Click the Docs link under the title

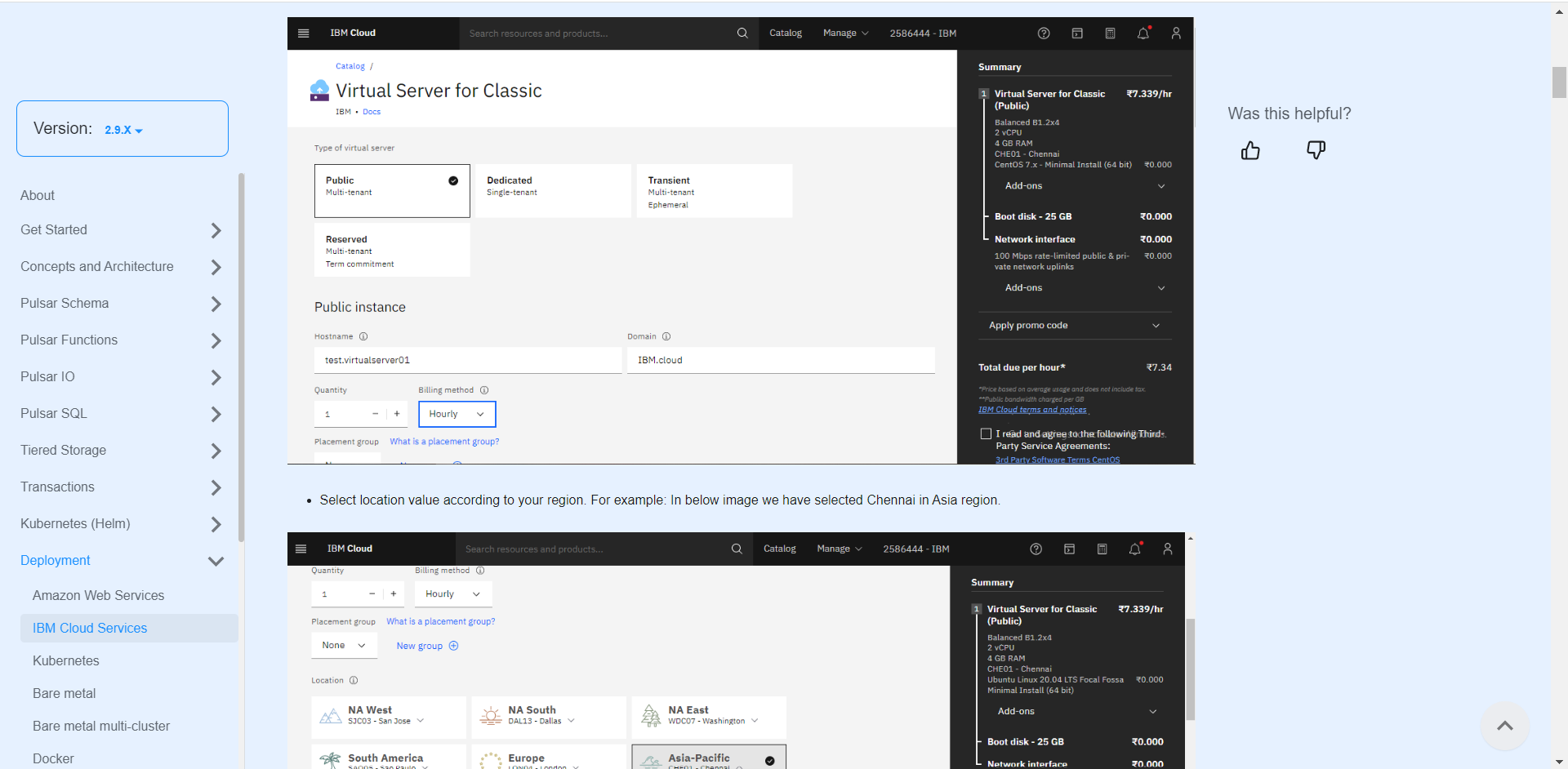[372, 112]
